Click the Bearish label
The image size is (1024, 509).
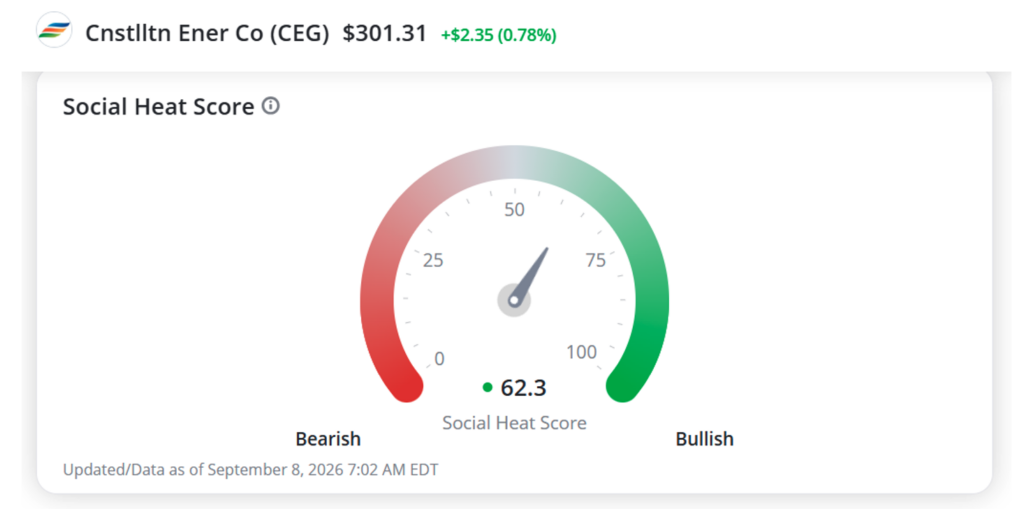tap(328, 438)
